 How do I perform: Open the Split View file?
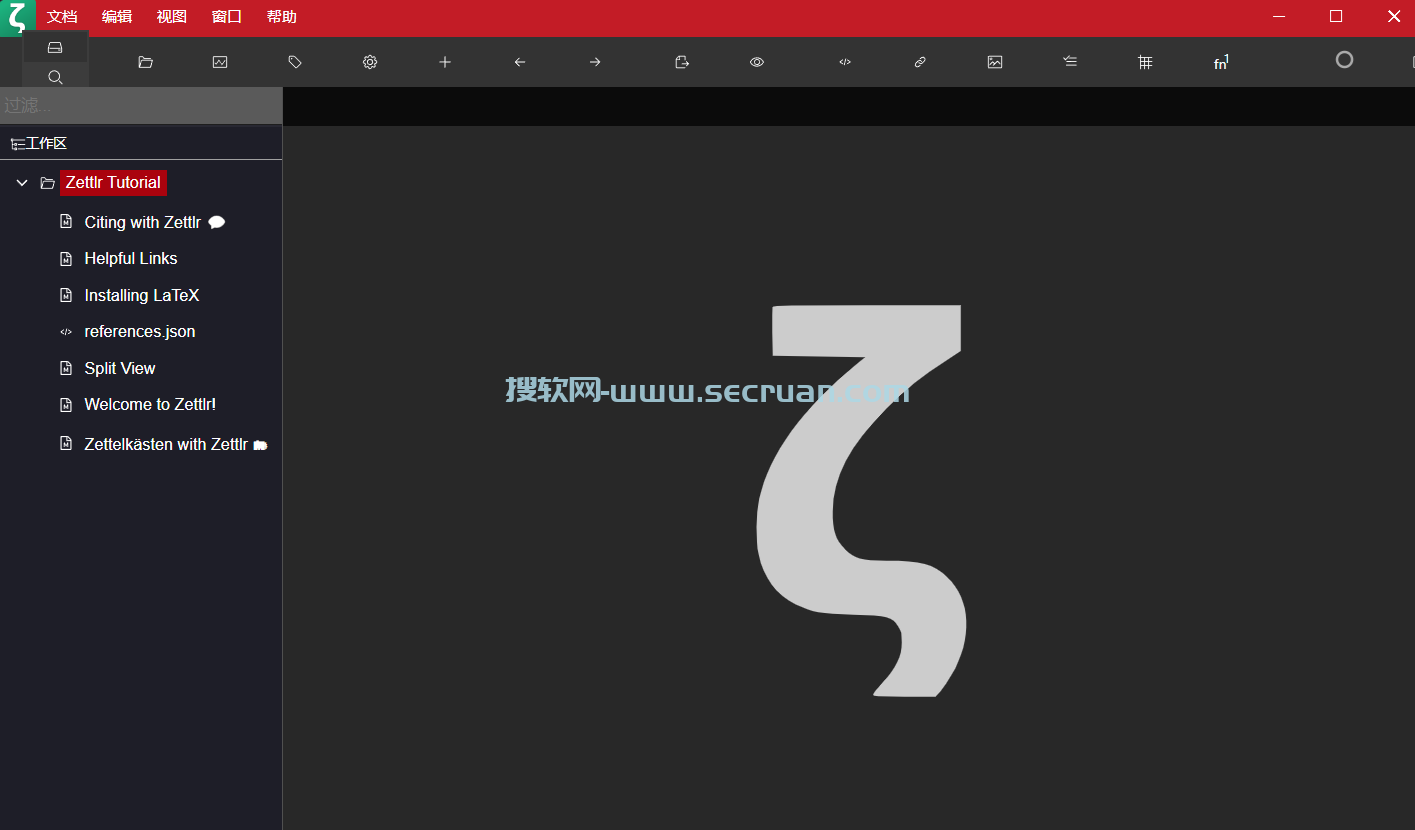point(120,368)
